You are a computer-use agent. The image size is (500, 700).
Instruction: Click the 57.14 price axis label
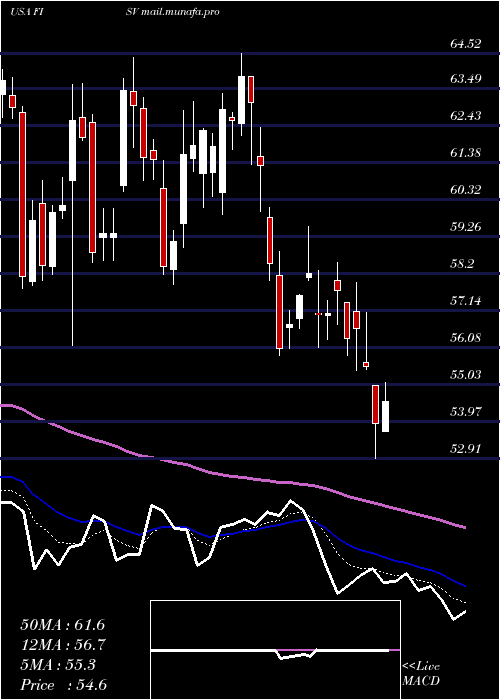(466, 301)
